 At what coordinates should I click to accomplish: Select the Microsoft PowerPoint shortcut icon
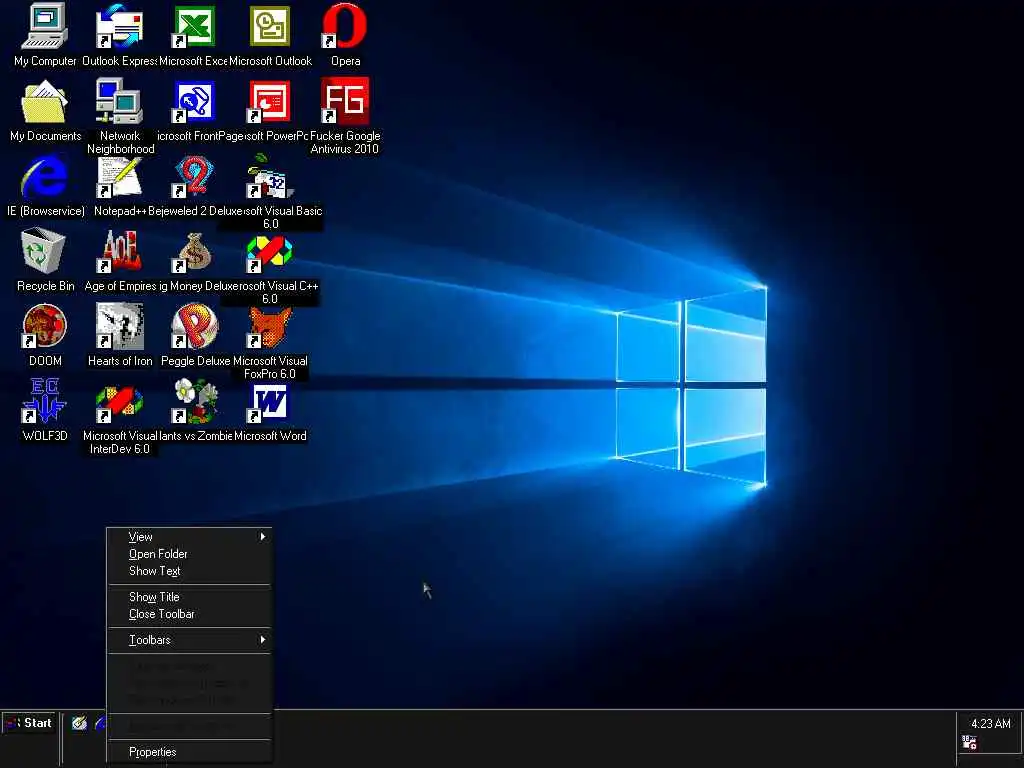click(x=269, y=101)
